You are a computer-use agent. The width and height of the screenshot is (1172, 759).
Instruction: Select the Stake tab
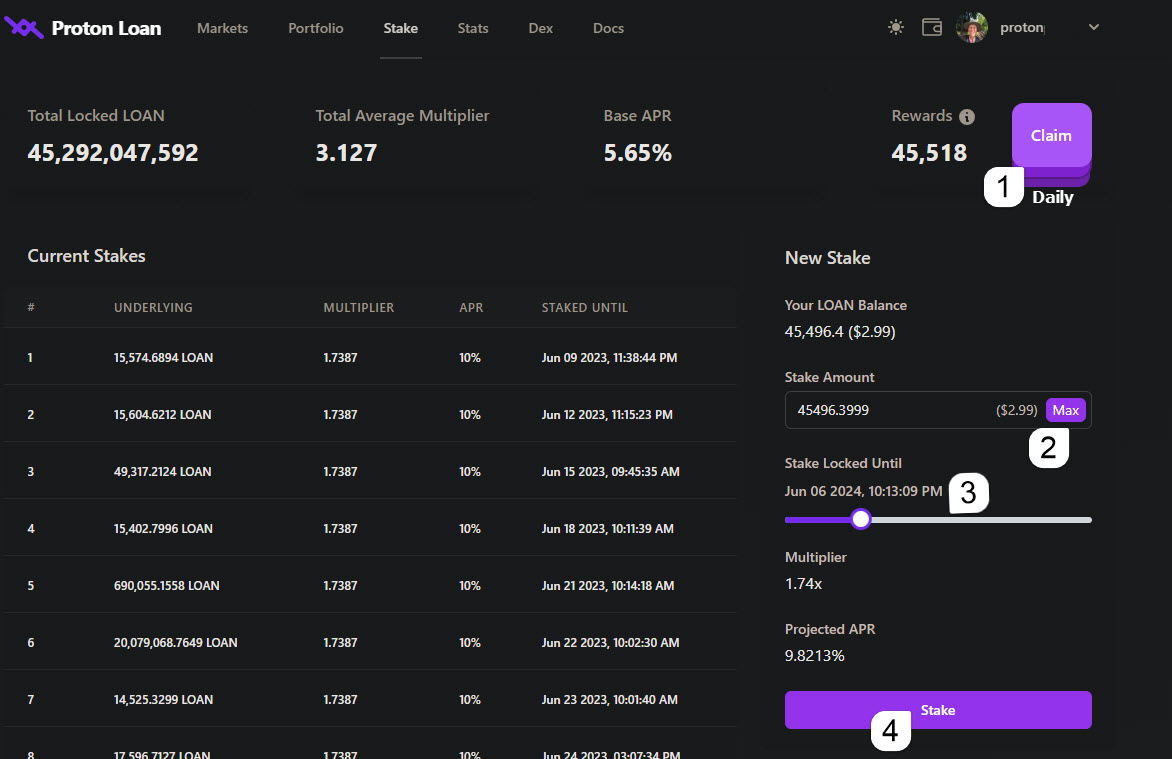pos(401,28)
